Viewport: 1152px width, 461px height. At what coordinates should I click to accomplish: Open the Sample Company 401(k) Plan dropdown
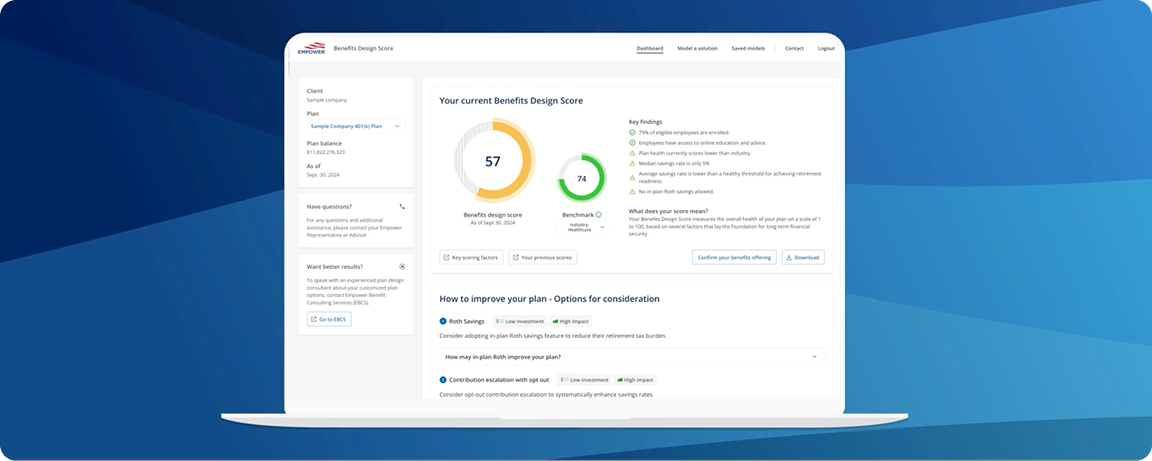coord(356,127)
